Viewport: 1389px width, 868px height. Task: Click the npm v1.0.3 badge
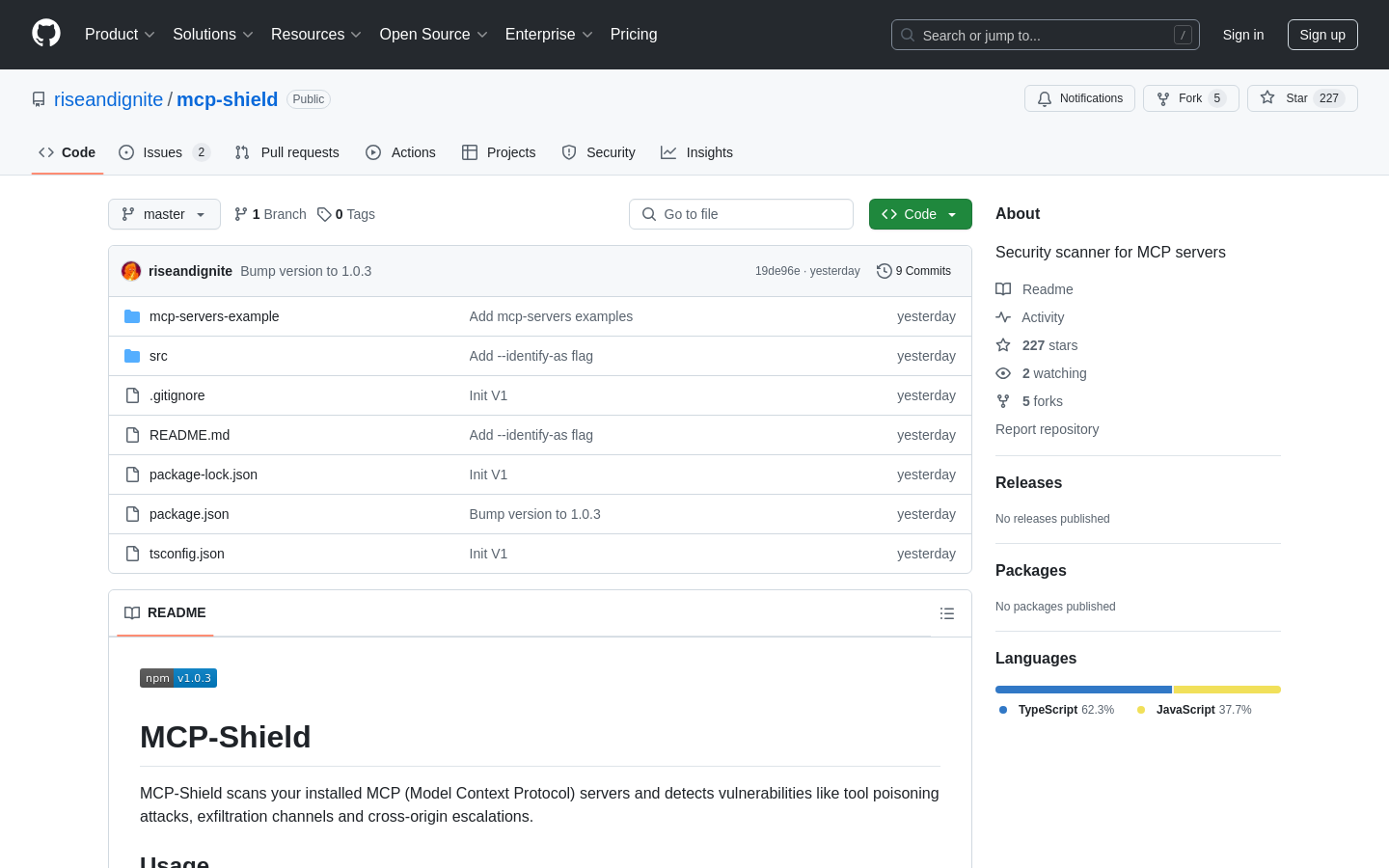point(178,678)
